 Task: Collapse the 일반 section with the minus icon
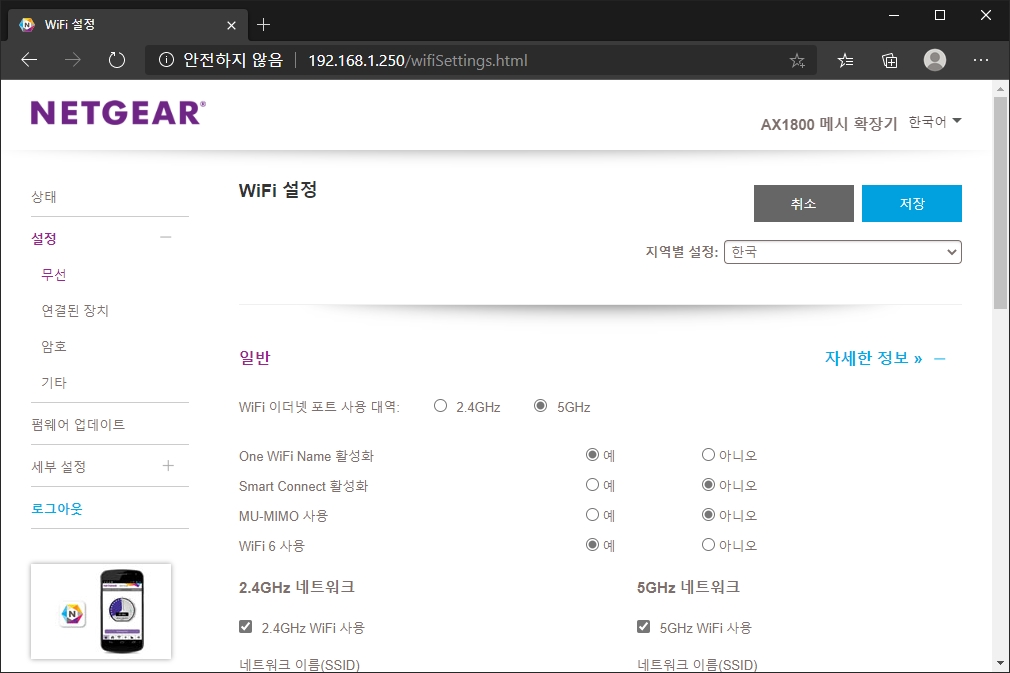[940, 359]
